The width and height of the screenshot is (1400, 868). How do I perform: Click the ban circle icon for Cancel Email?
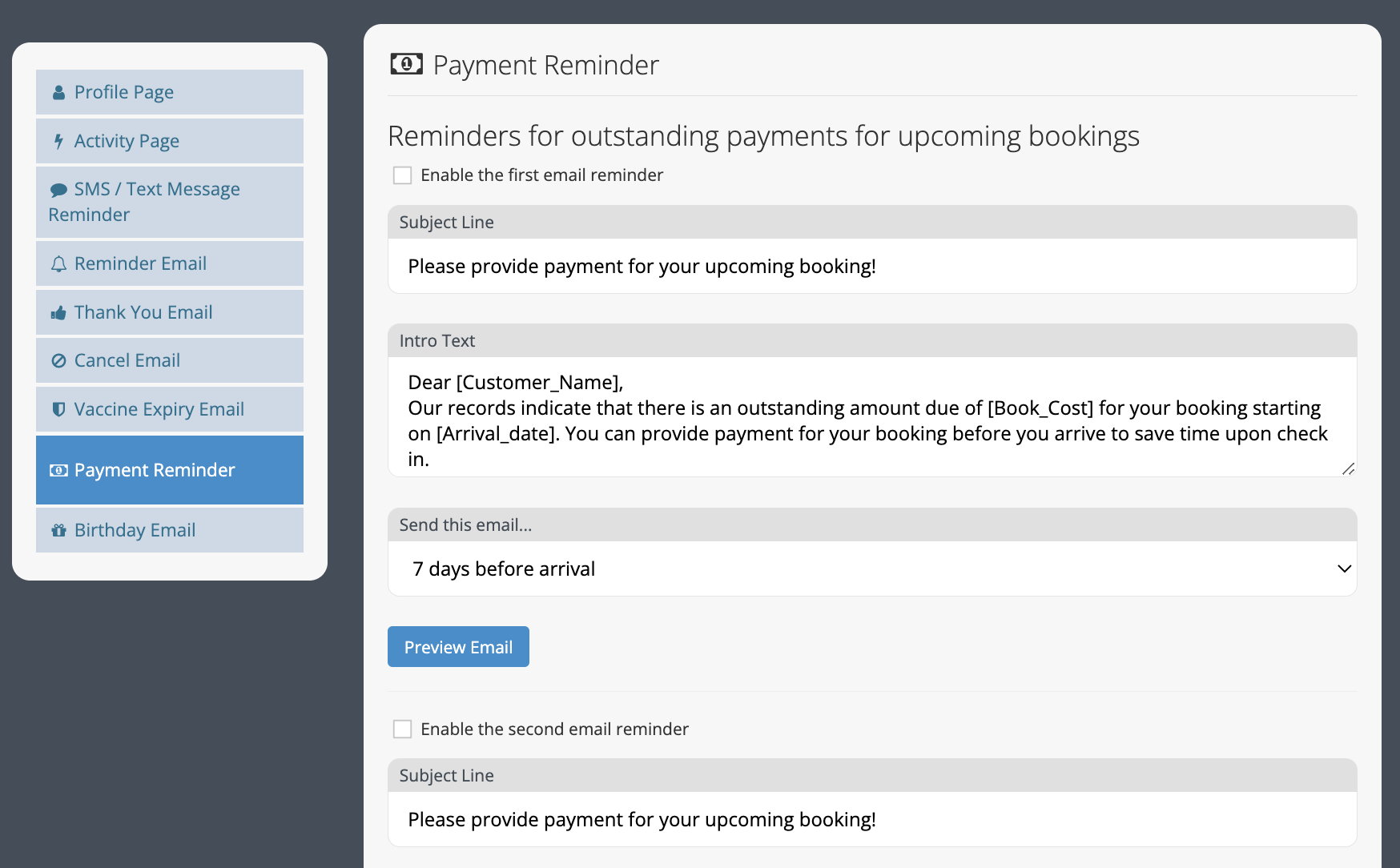click(x=58, y=361)
